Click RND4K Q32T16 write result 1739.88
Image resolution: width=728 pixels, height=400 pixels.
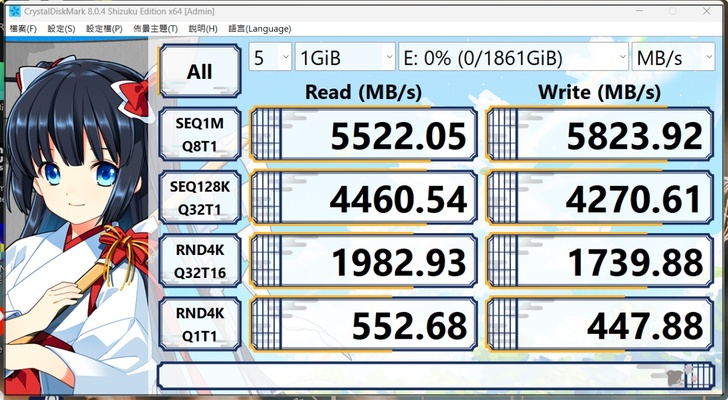600,261
